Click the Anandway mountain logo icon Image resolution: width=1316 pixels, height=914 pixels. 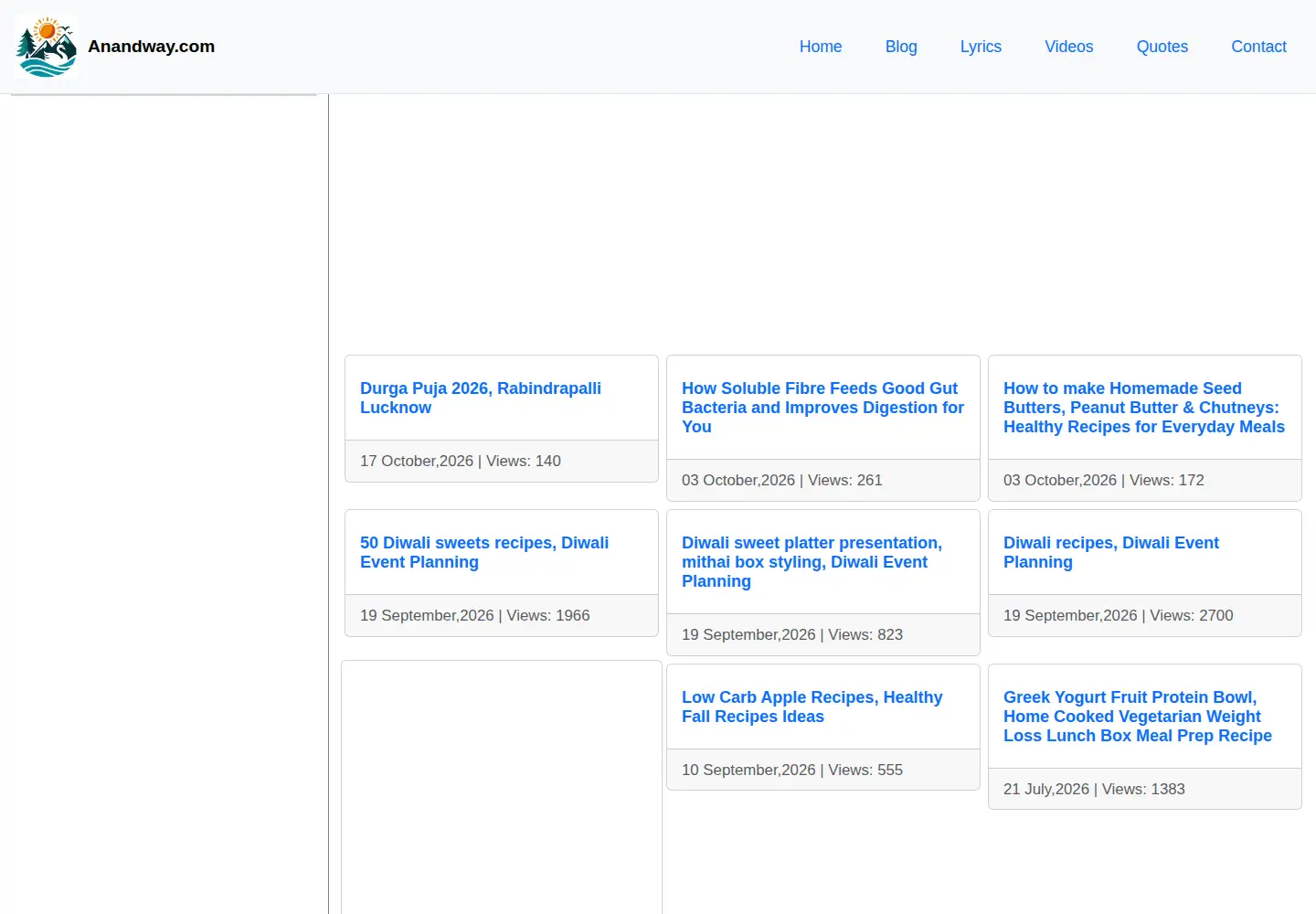[x=47, y=47]
